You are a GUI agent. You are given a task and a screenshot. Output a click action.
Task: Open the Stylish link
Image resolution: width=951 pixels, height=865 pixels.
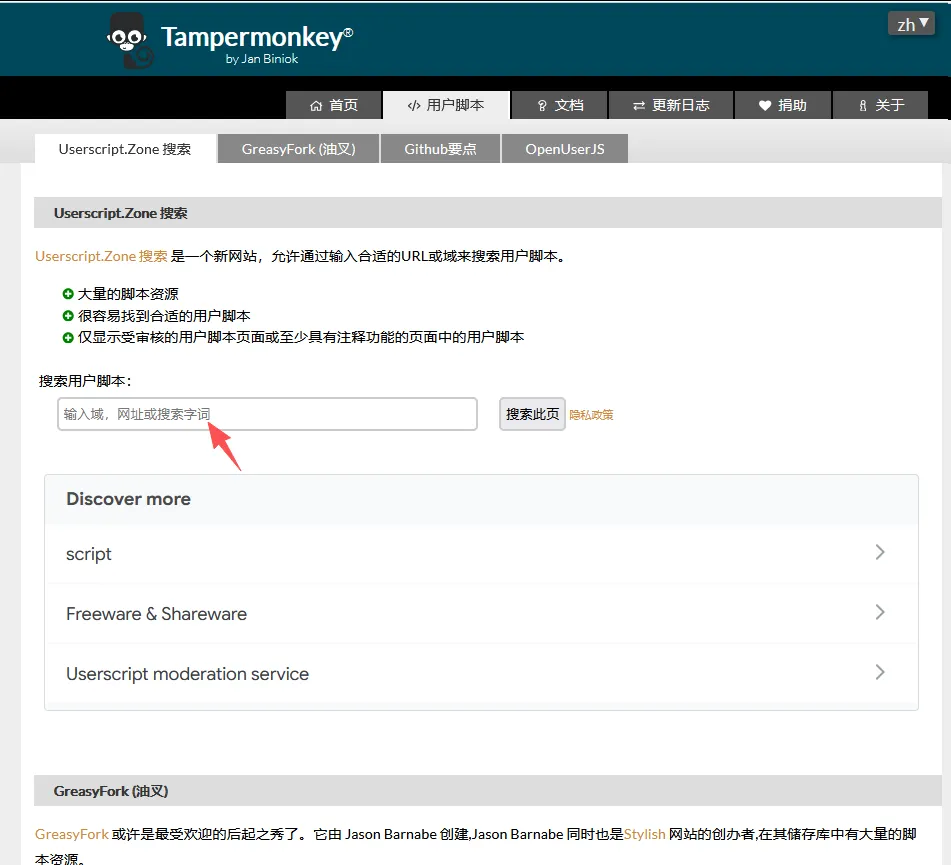(644, 835)
